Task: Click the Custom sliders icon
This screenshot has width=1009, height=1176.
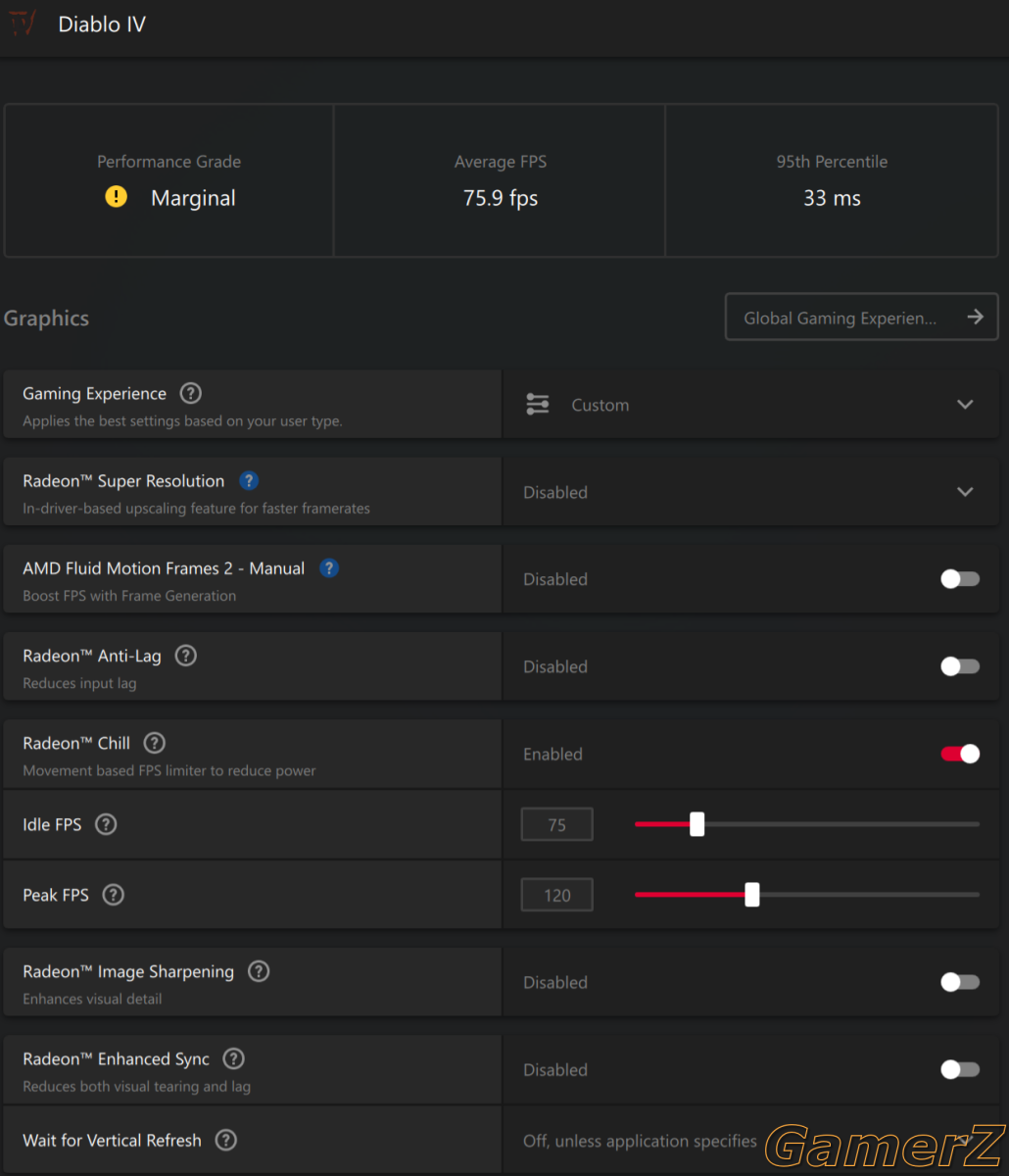Action: click(538, 405)
